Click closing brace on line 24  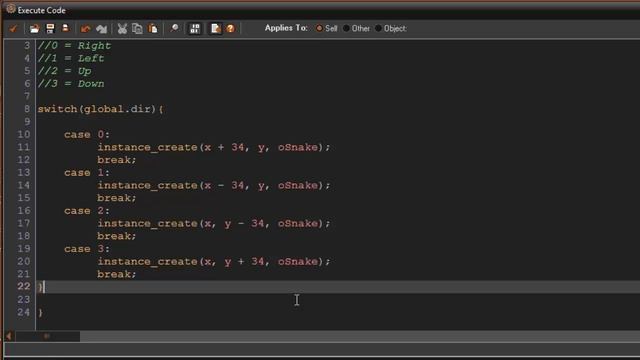40,313
